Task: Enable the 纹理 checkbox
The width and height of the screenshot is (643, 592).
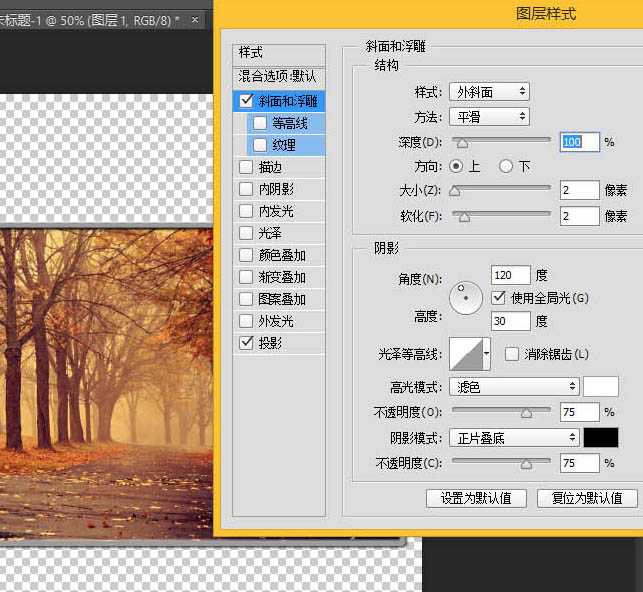Action: [260, 145]
